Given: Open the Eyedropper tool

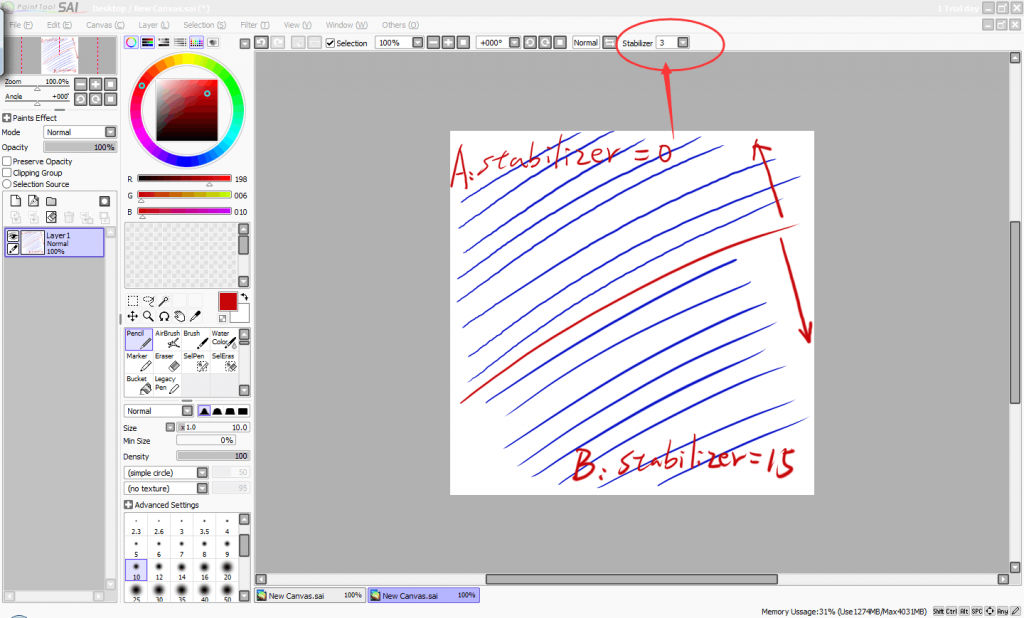Looking at the screenshot, I should tap(195, 315).
